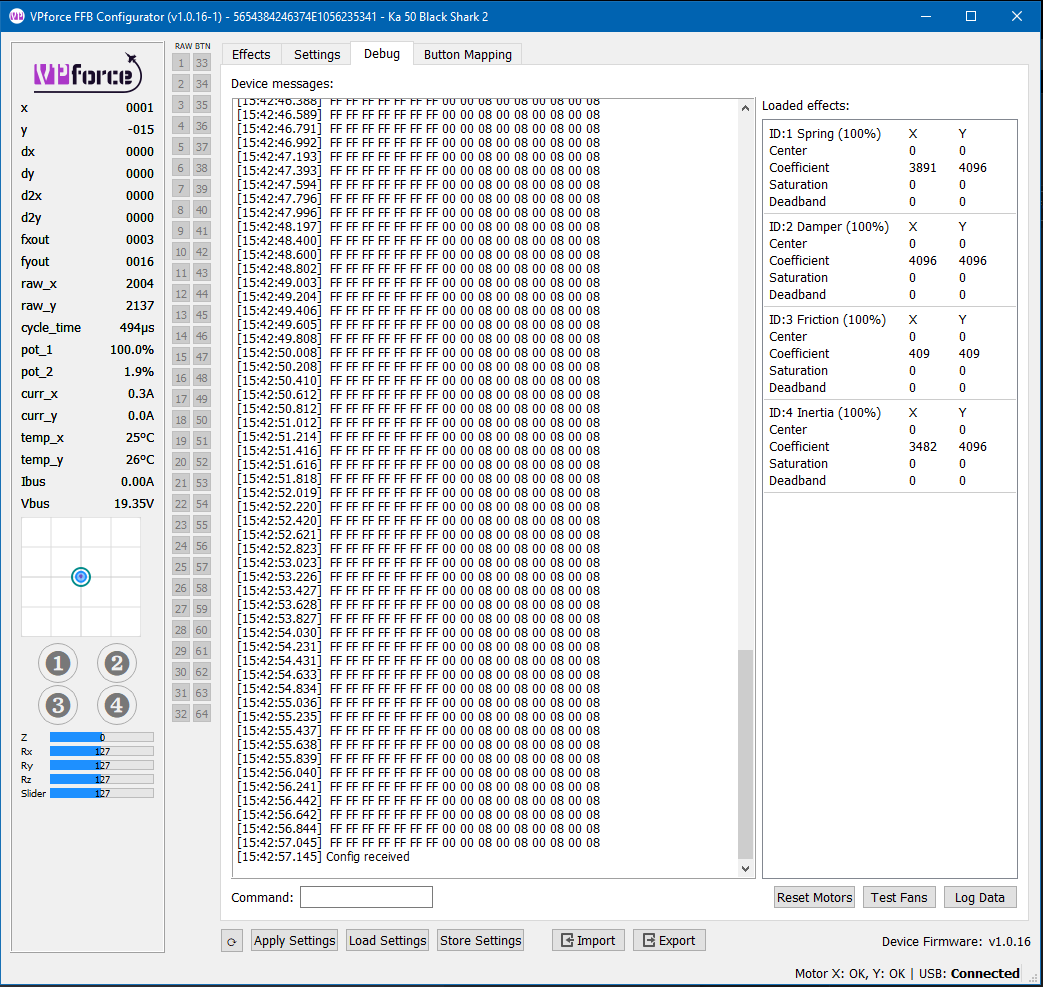Click the Vbus value 19.35V
Viewport: 1043px width, 987px height.
click(x=134, y=503)
